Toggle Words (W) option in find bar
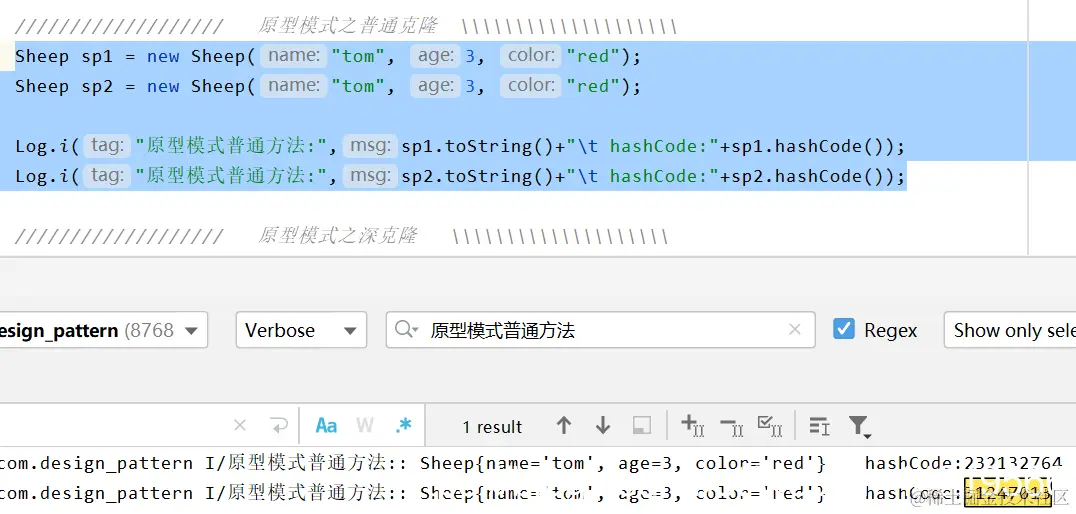Viewport: 1076px width, 514px height. [x=364, y=426]
